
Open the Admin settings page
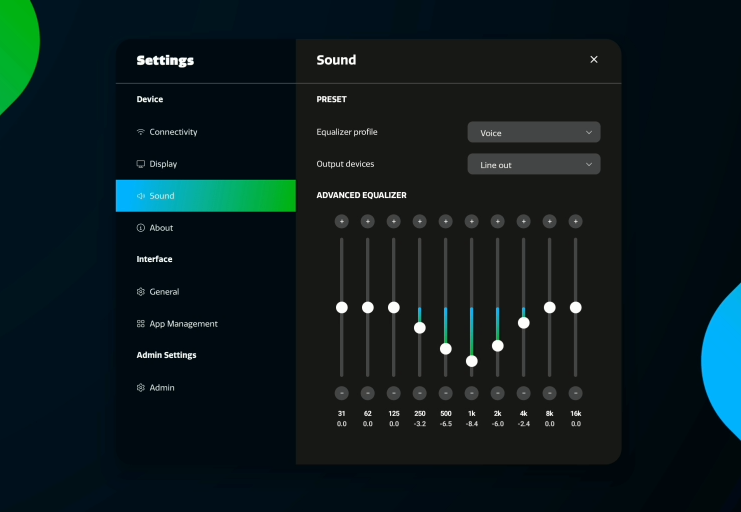coord(206,388)
